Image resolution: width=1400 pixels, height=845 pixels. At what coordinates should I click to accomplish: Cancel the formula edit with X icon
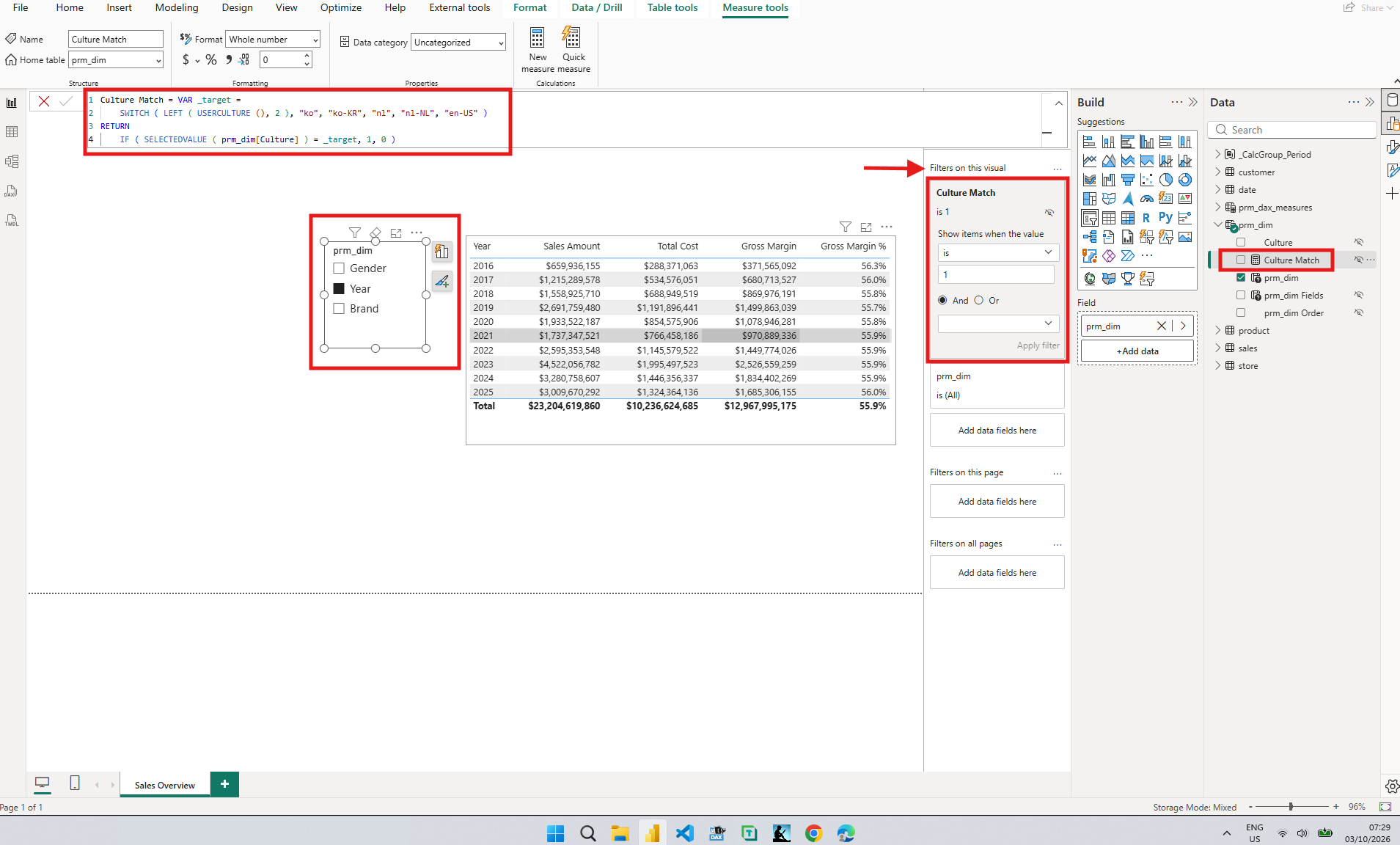(44, 101)
